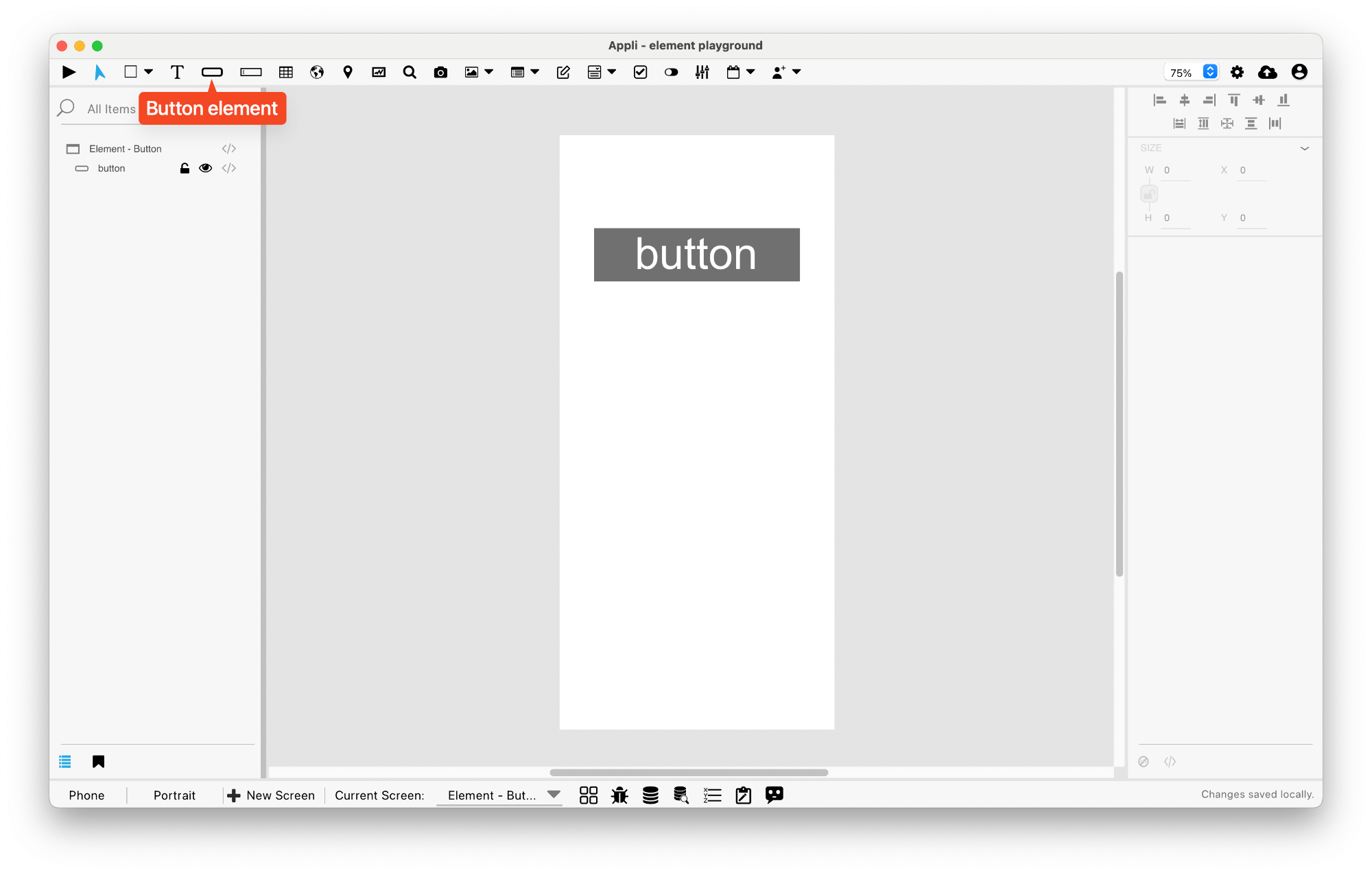
Task: Open the zoom percentage stepper
Action: click(x=1210, y=72)
